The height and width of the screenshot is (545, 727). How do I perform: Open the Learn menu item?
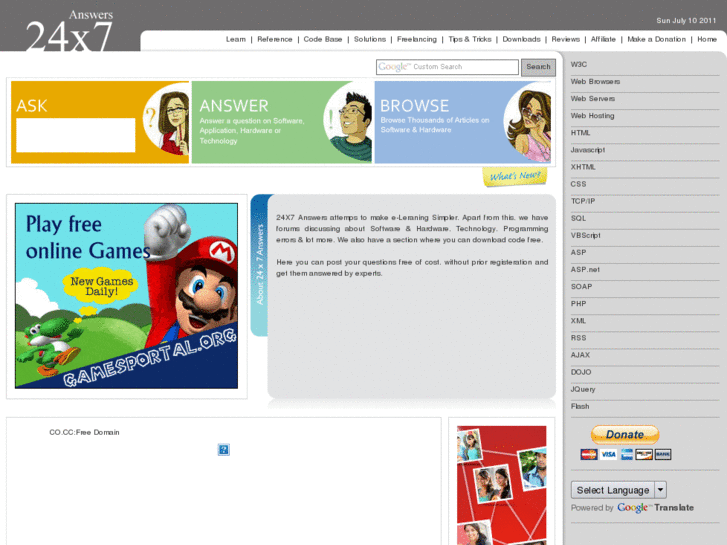[x=236, y=39]
